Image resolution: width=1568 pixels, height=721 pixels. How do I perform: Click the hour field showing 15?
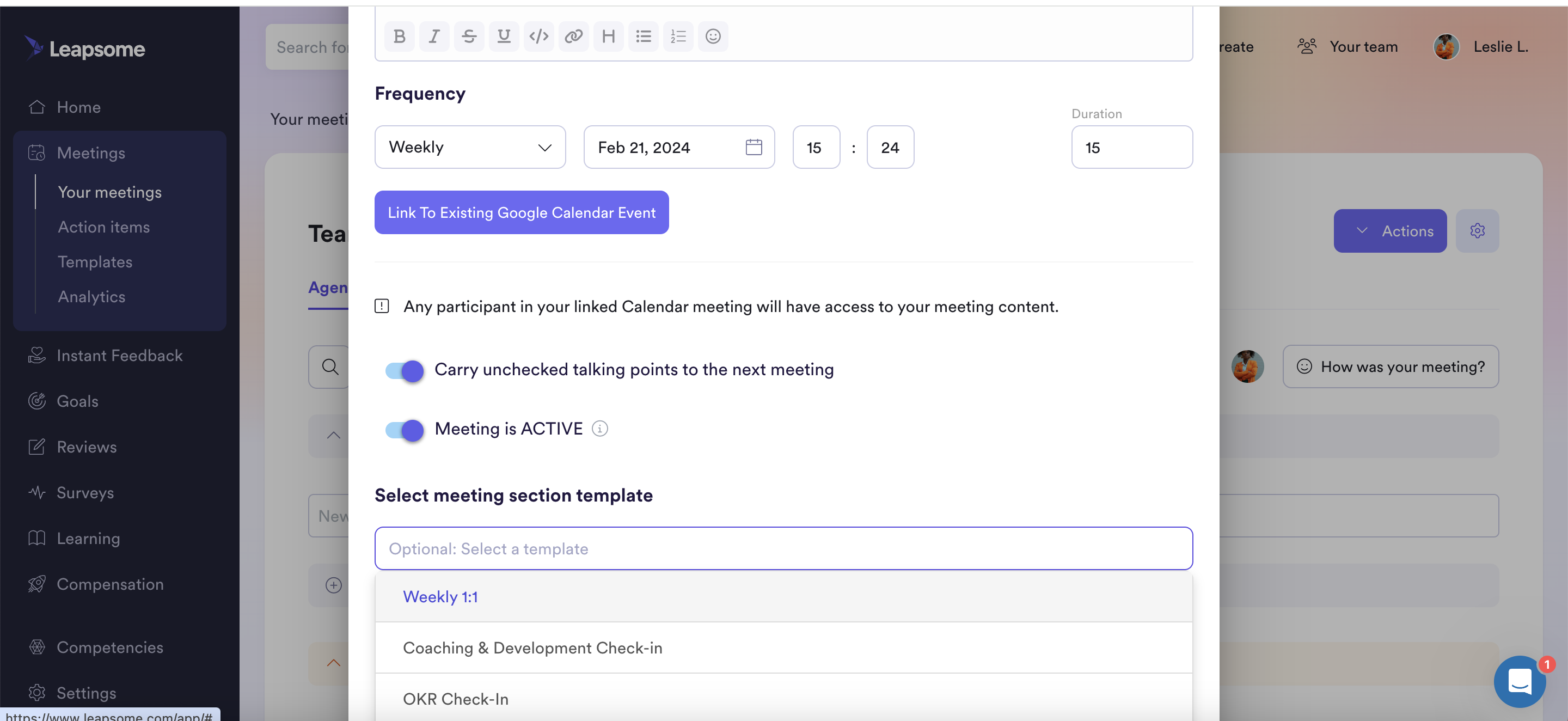(x=816, y=148)
